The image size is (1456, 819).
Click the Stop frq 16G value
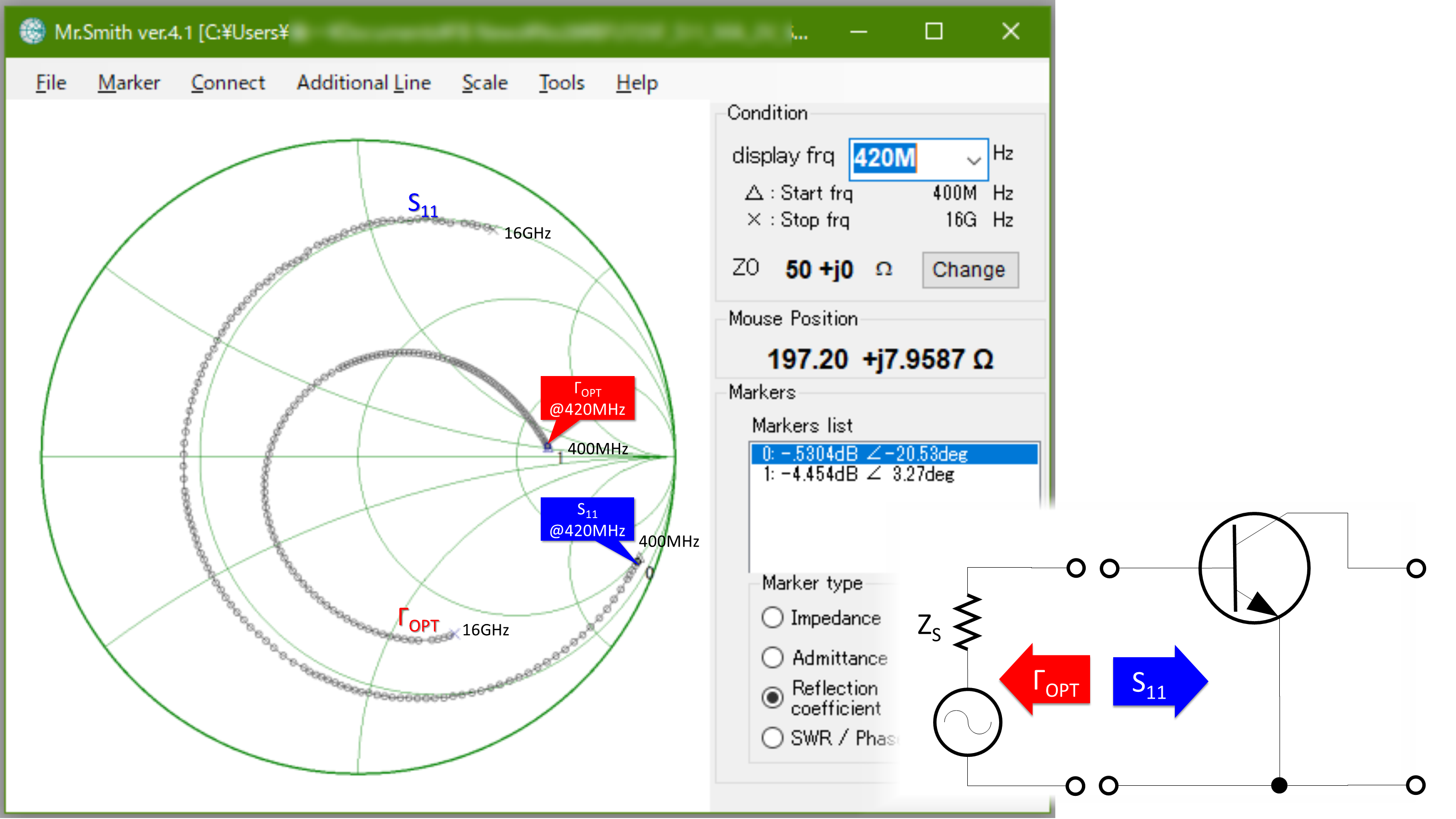click(961, 219)
